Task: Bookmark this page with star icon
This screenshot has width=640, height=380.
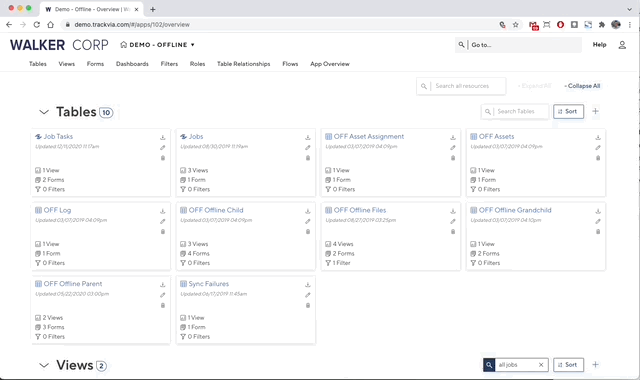Action: tap(516, 24)
